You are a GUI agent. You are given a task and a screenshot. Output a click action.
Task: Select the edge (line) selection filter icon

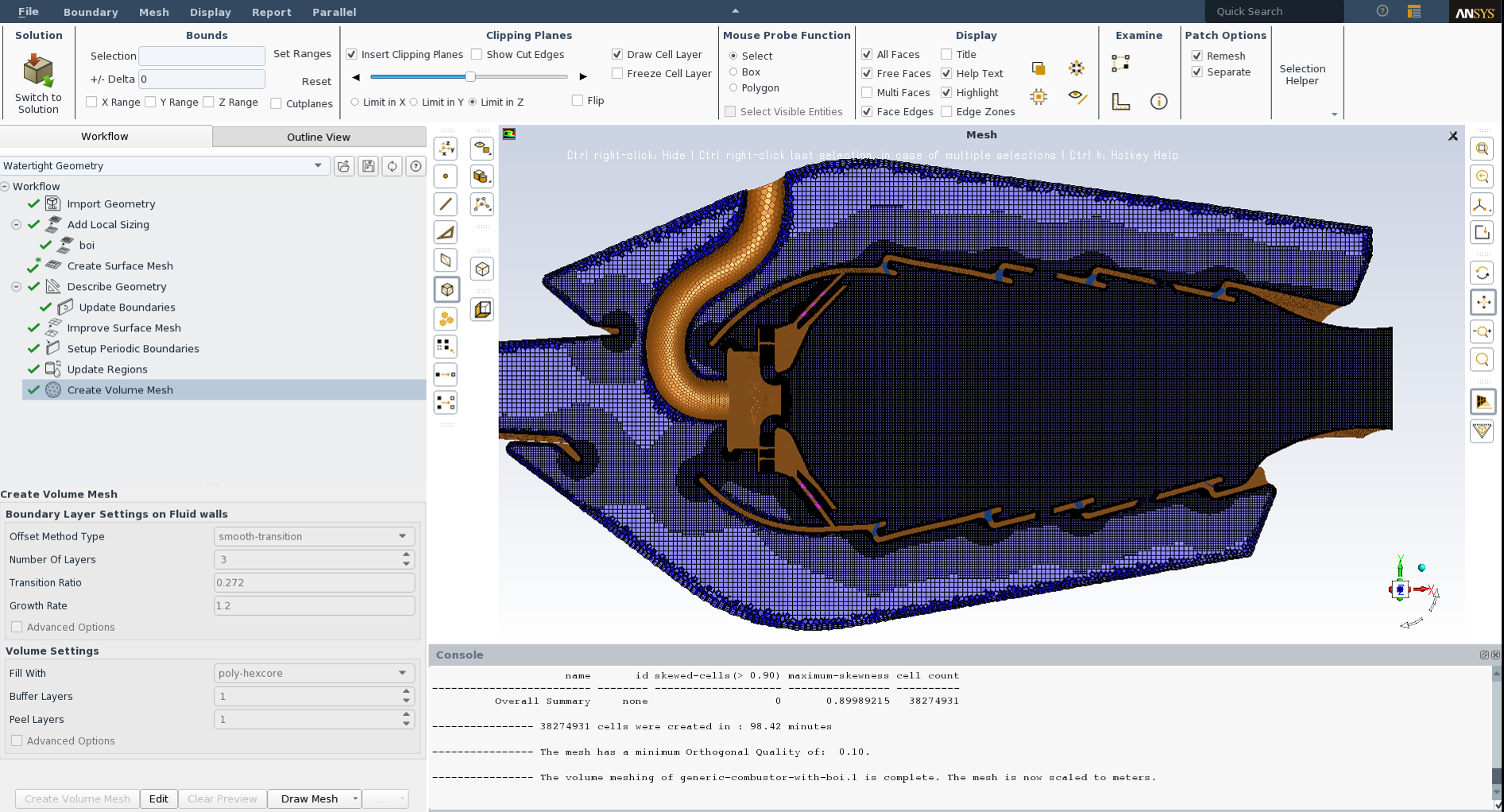(x=446, y=204)
